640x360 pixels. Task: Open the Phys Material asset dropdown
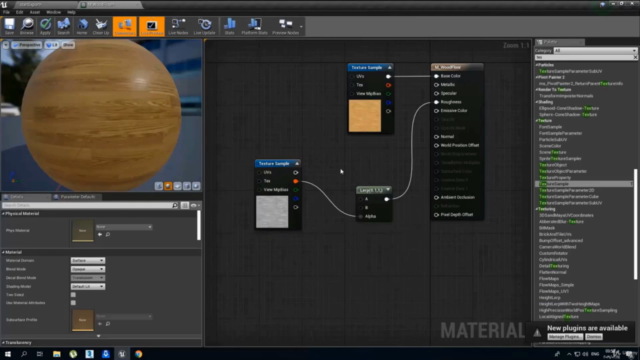click(x=124, y=227)
